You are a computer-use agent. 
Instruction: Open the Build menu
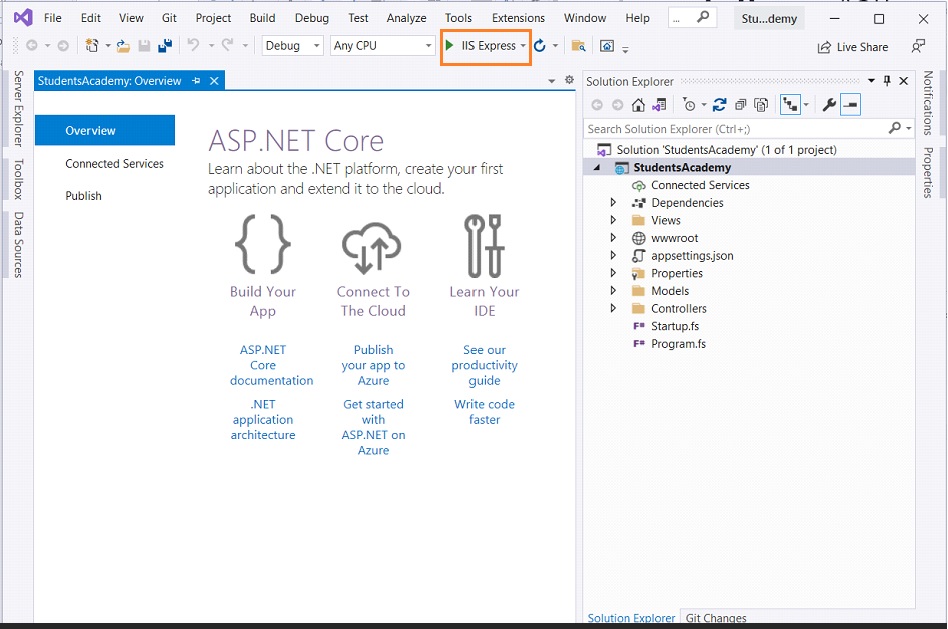click(x=262, y=18)
